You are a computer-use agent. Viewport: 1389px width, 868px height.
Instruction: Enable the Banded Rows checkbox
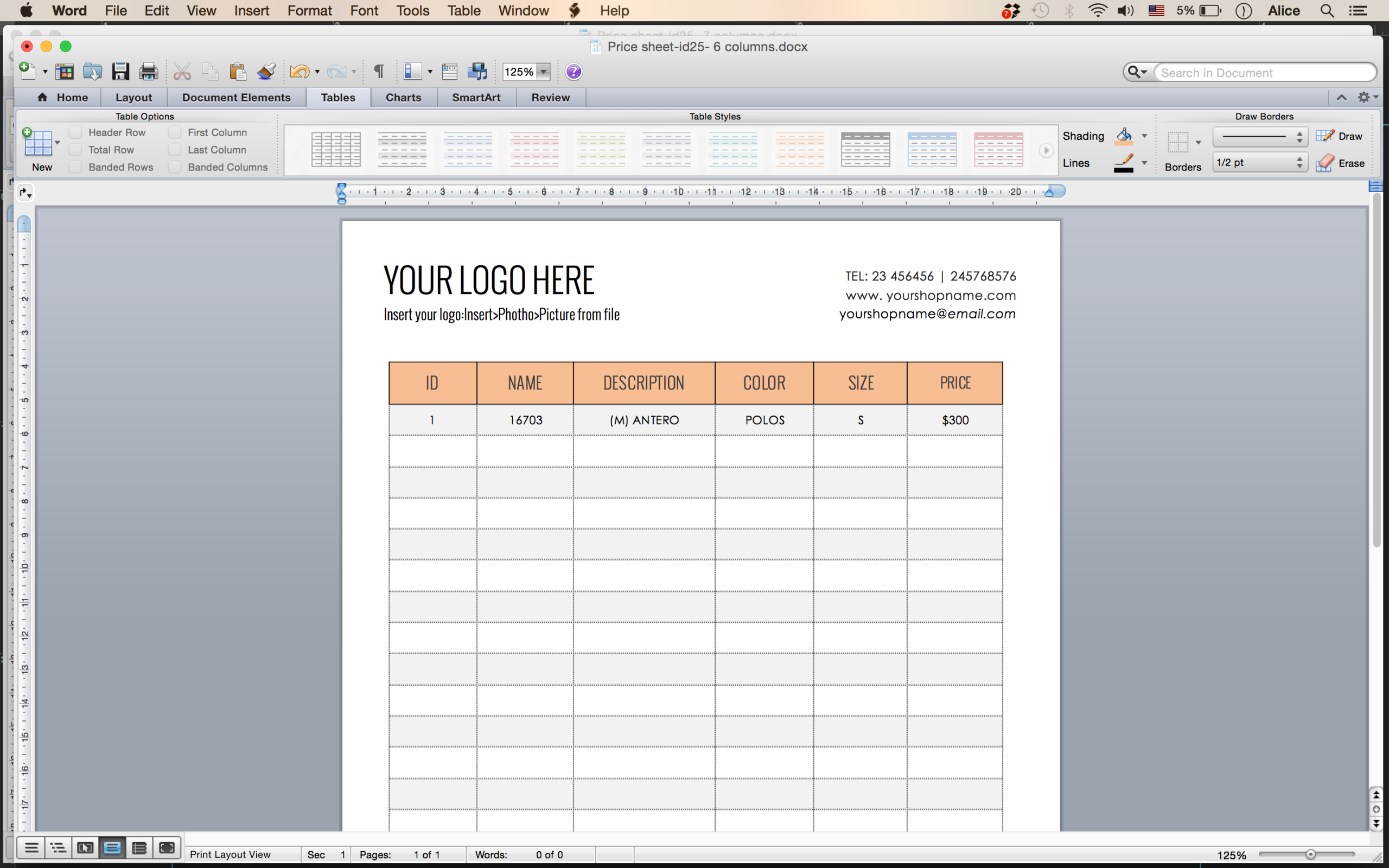(75, 167)
